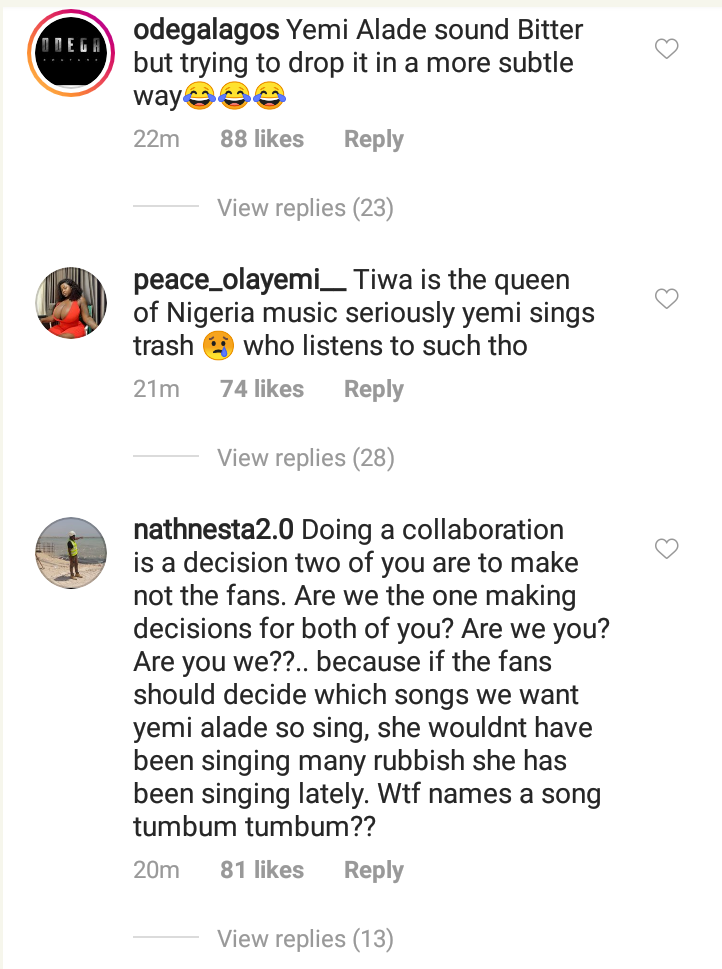The width and height of the screenshot is (722, 969).
Task: Click the 20m timestamp on last comment
Action: [156, 871]
